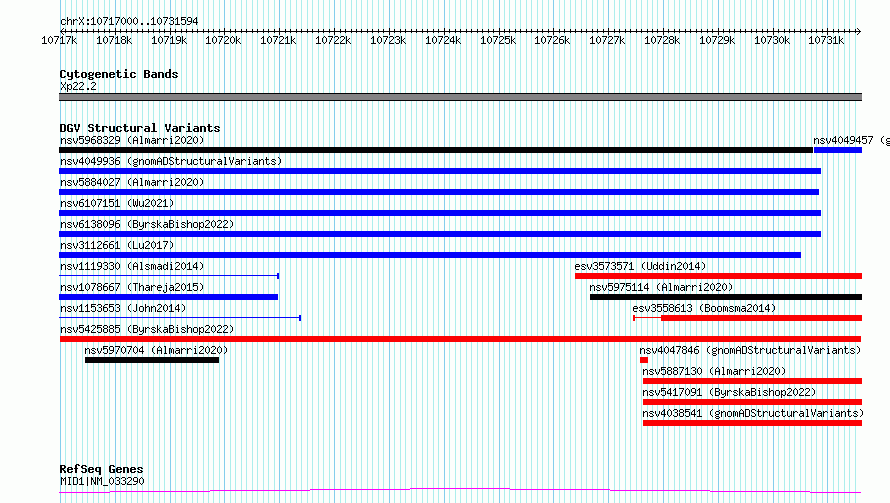Click nsv5425885 (ByrskaBishop2022) label

pos(147,329)
